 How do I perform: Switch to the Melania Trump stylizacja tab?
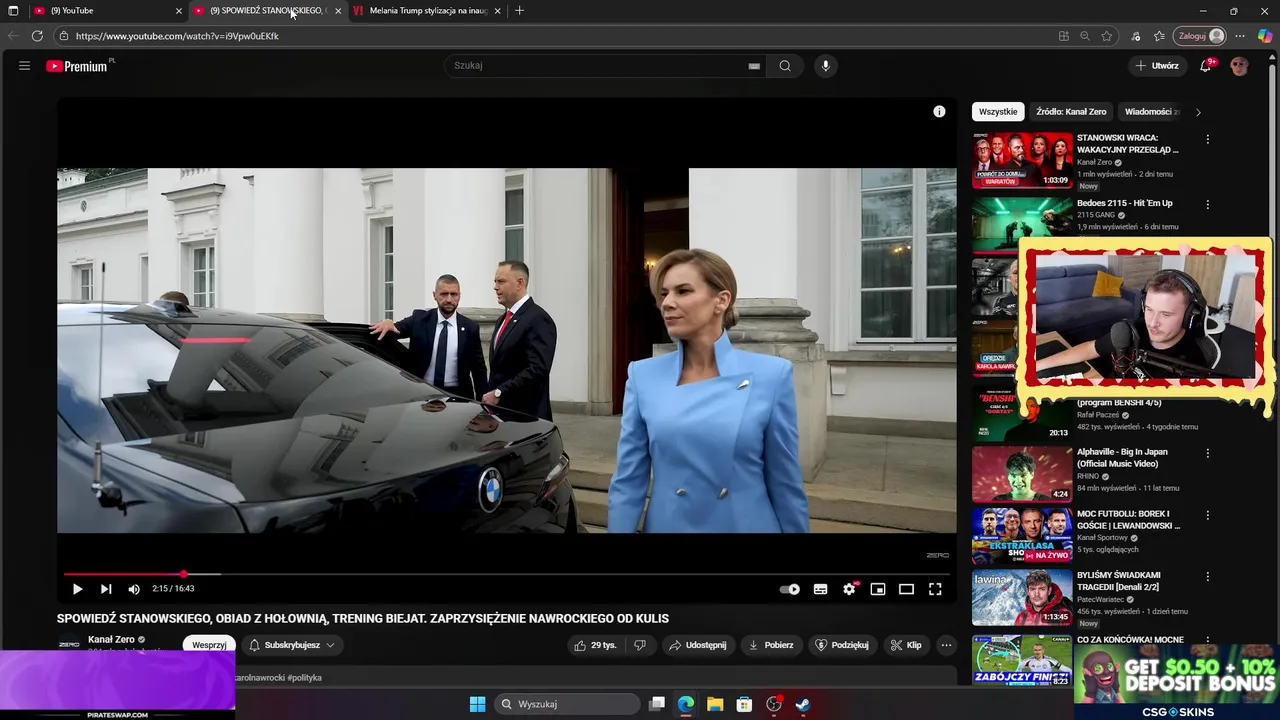coord(428,11)
